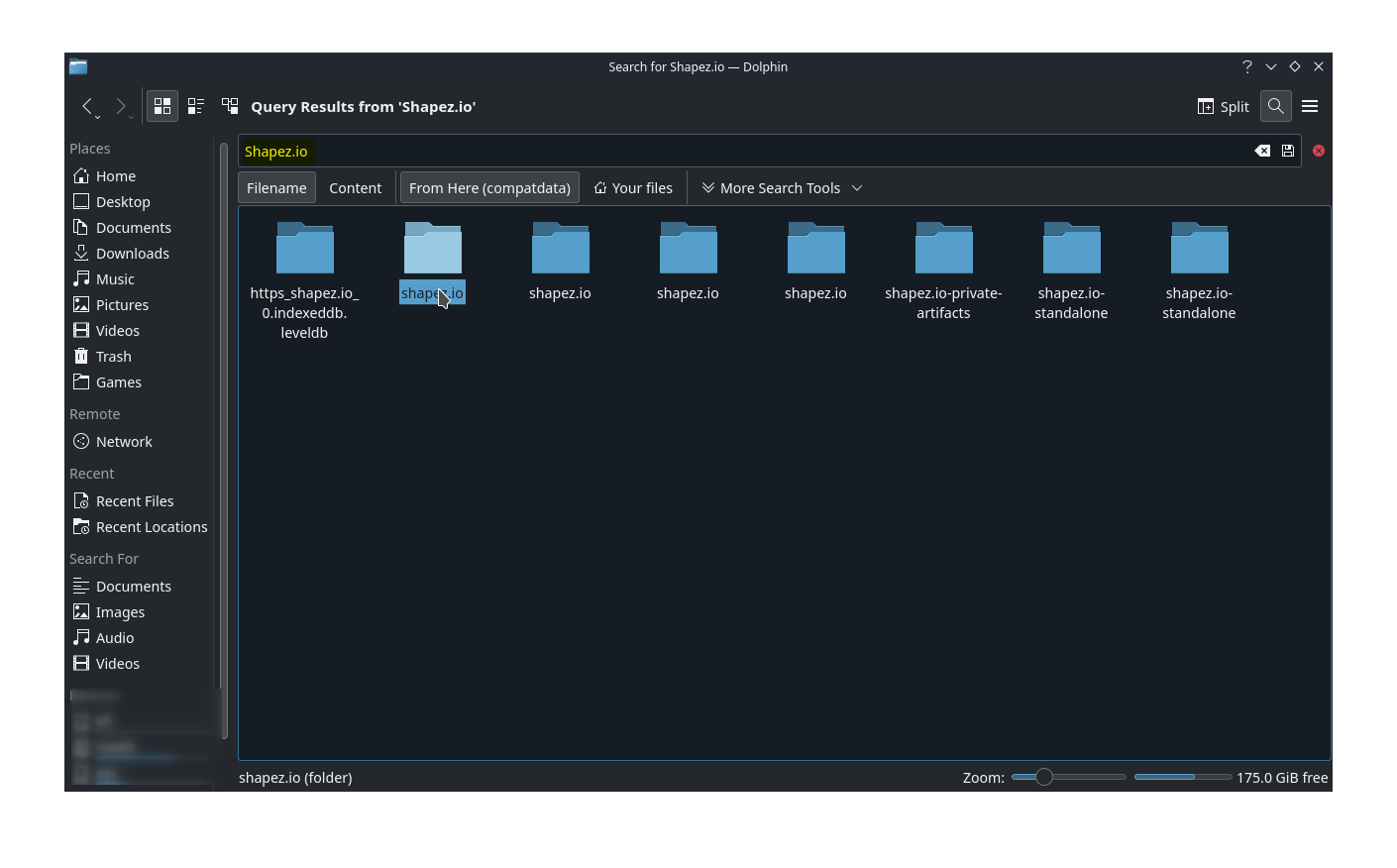Click the free disk space bar
This screenshot has width=1397, height=868.
tap(1183, 777)
